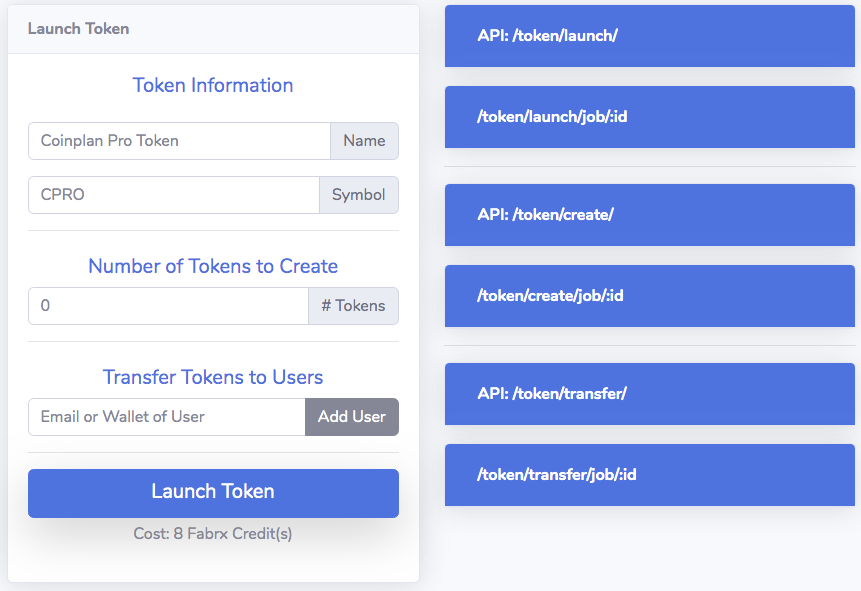This screenshot has width=861, height=591.
Task: Expand the API: /token/launch/ panel
Action: [x=649, y=36]
